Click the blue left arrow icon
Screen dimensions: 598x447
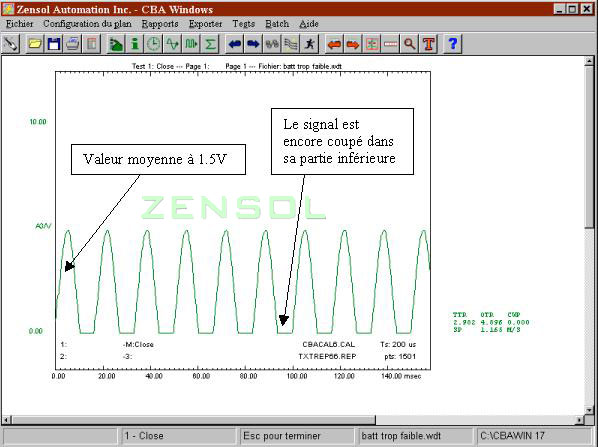click(235, 44)
